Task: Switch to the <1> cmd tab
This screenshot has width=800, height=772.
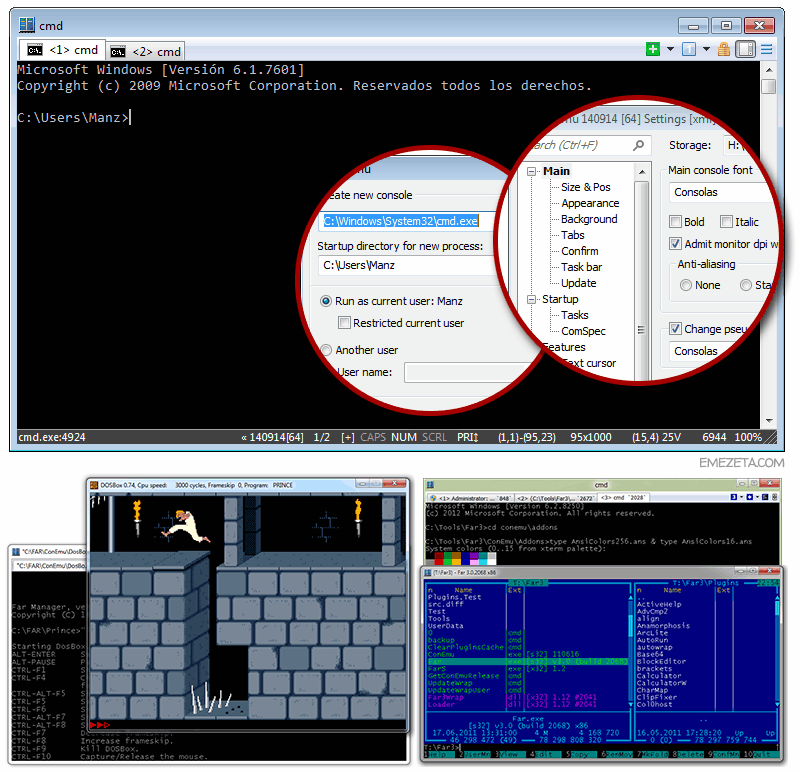Action: click(62, 50)
